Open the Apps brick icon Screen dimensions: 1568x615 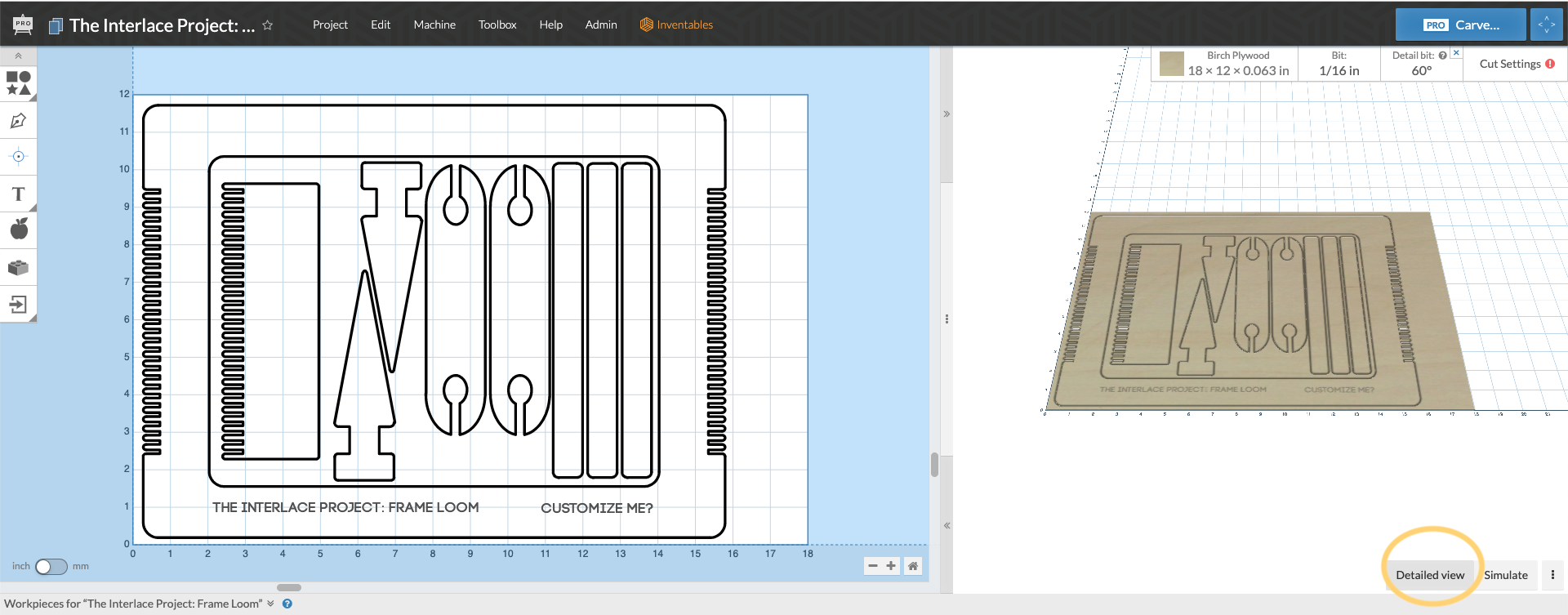pos(18,267)
